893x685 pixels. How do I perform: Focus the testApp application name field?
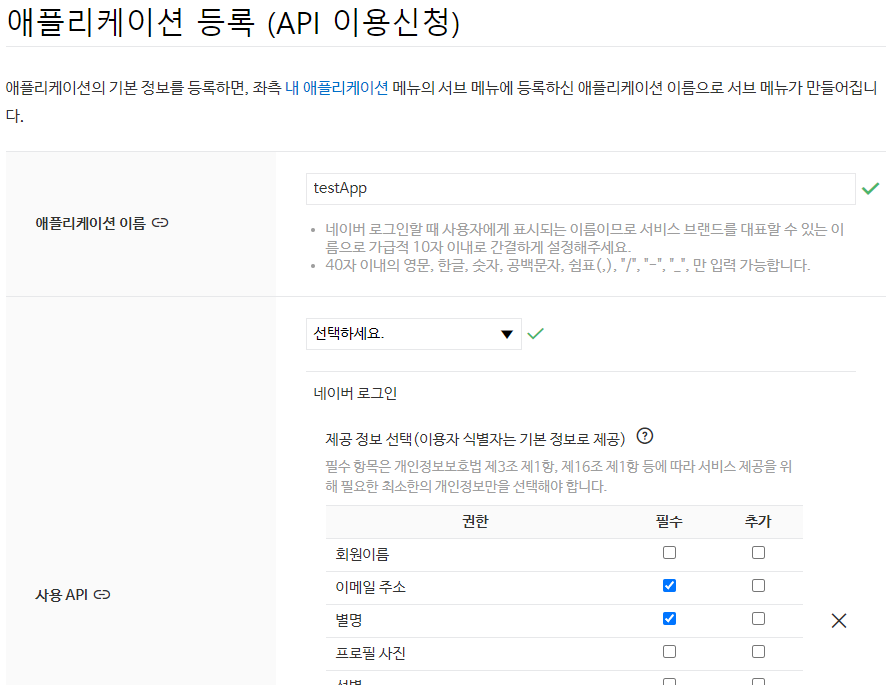point(580,188)
